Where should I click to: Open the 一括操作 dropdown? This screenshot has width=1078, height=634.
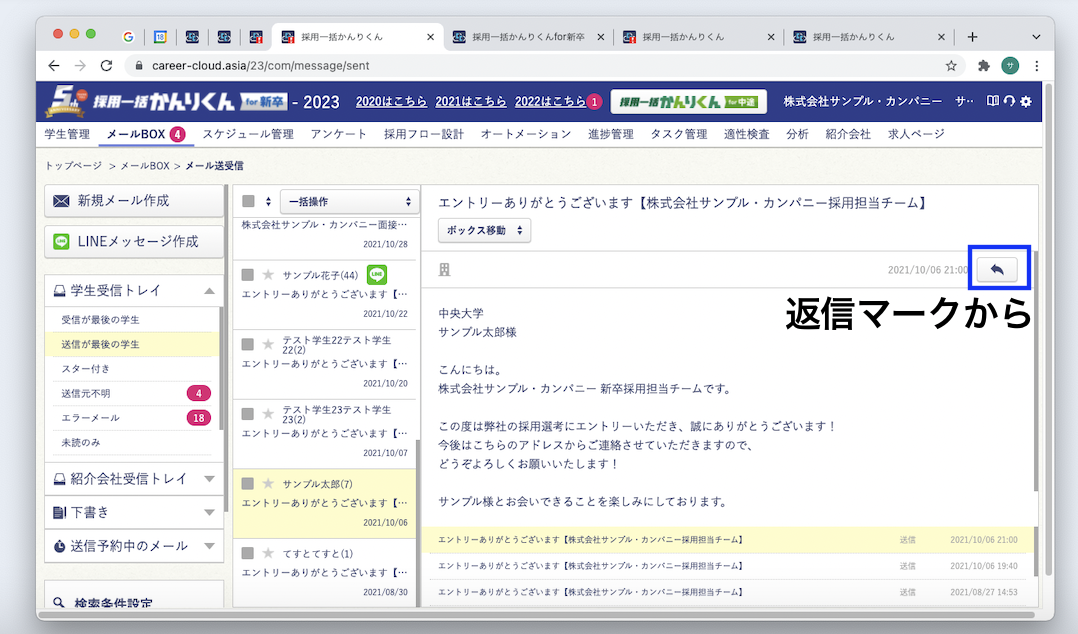coord(349,201)
